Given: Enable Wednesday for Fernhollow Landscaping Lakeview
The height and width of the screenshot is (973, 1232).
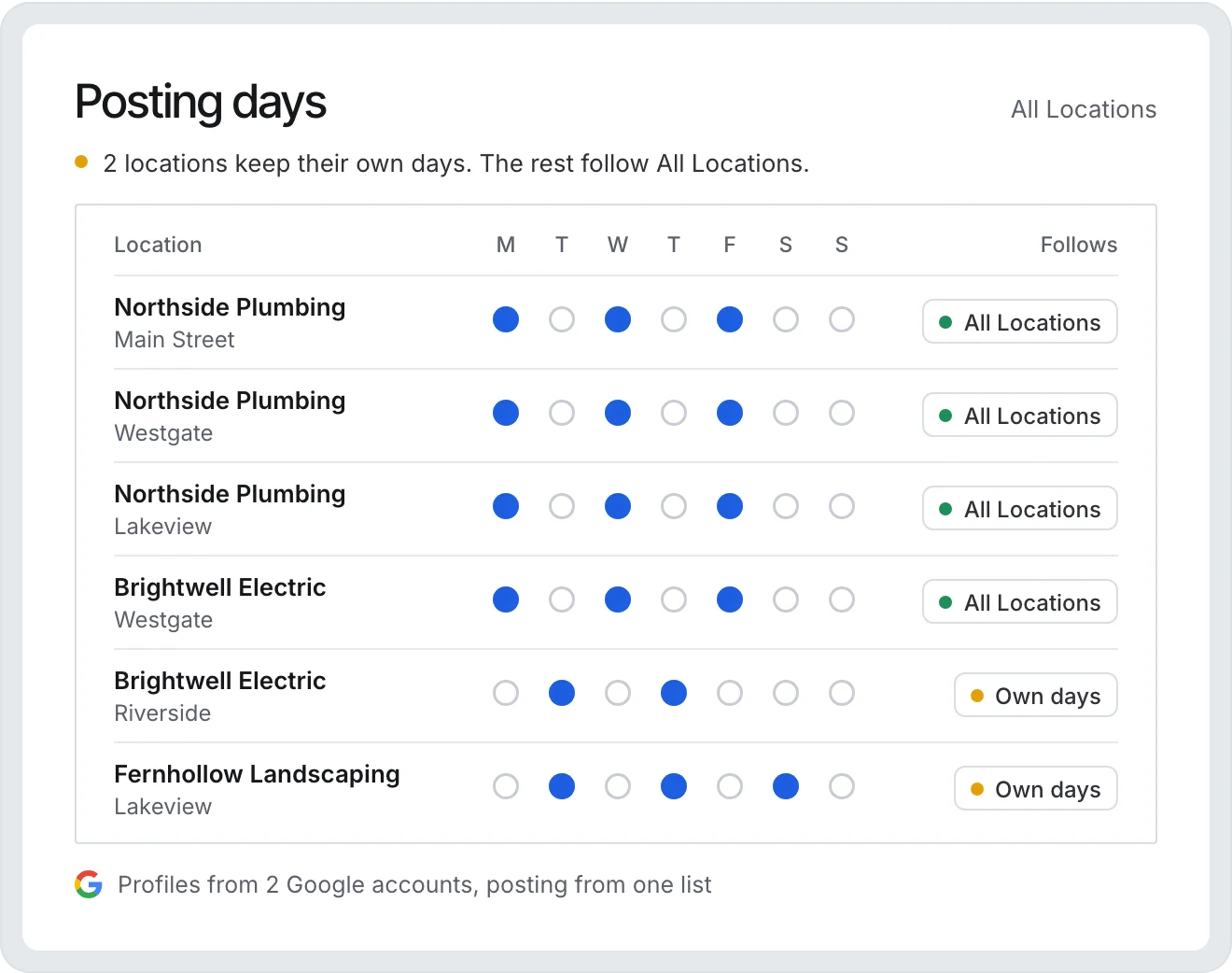Looking at the screenshot, I should click(618, 786).
